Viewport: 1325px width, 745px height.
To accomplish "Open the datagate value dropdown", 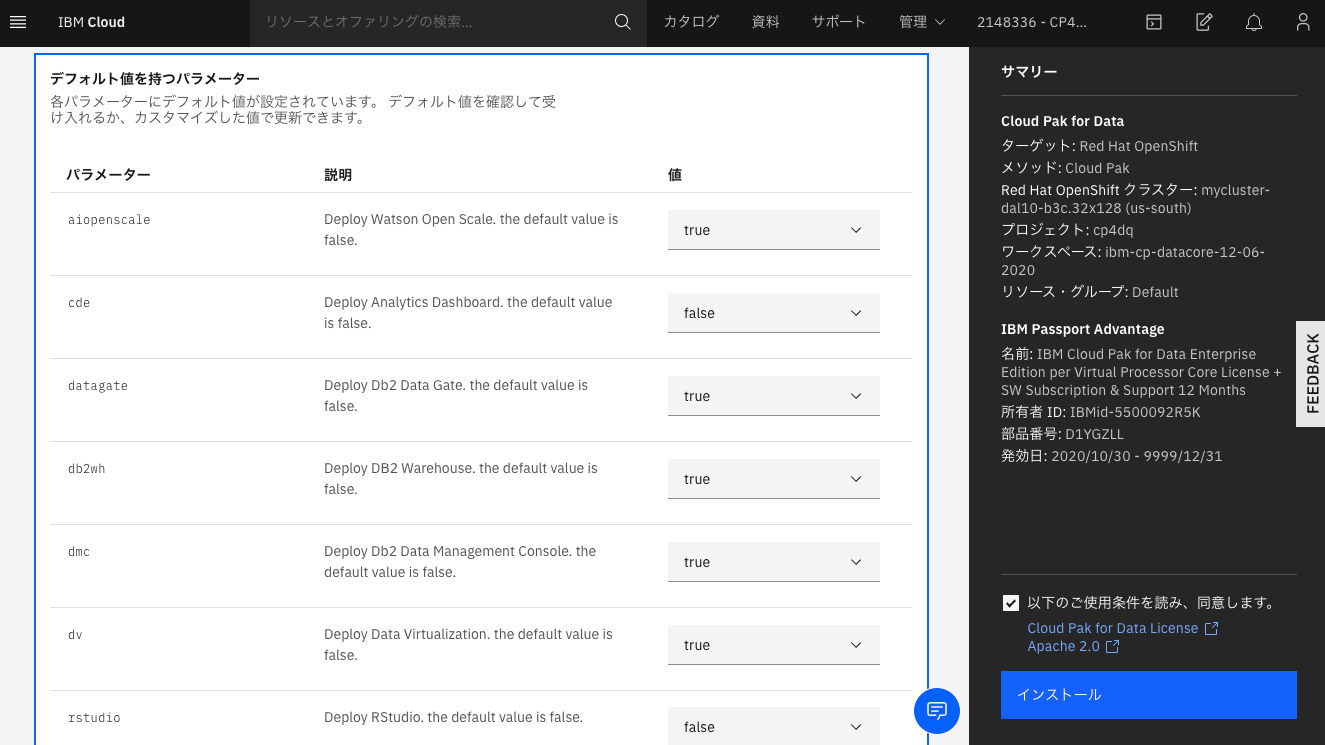I will (x=774, y=396).
